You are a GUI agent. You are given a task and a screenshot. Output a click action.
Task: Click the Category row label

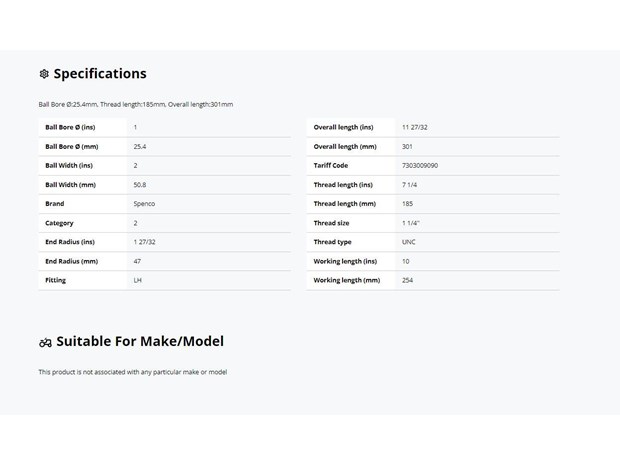[59, 223]
